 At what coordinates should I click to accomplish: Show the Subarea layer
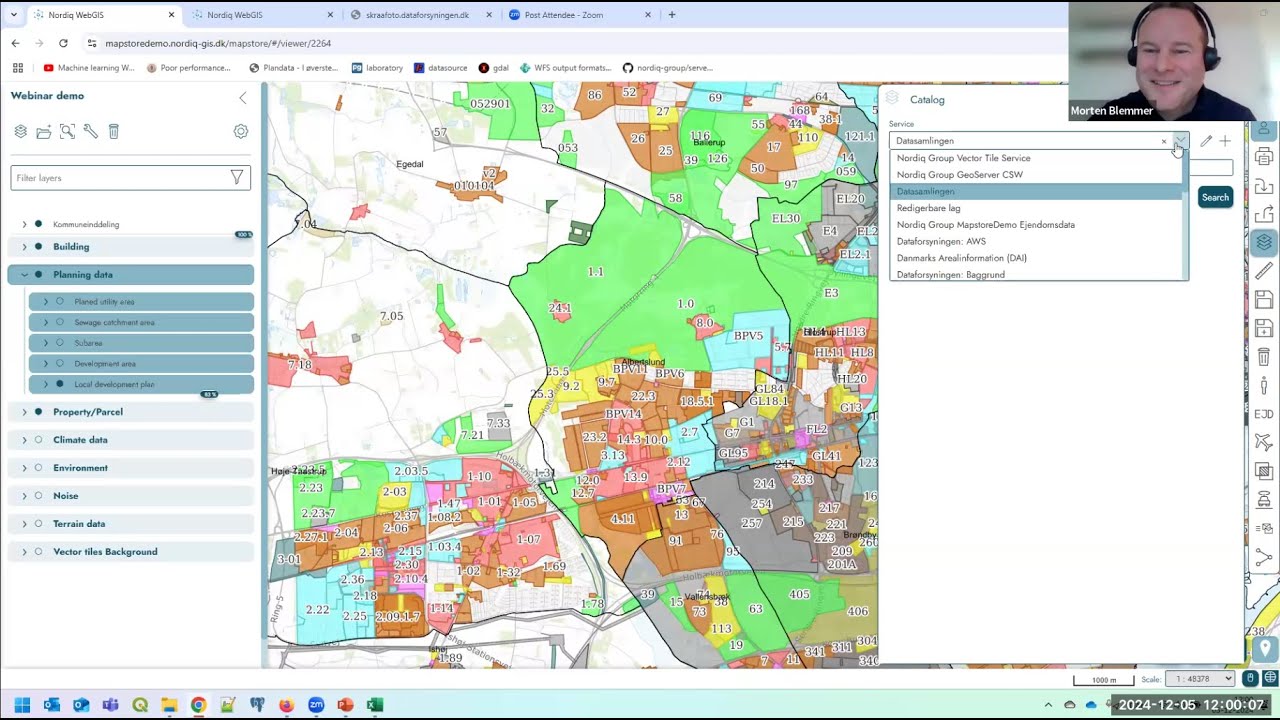(60, 343)
